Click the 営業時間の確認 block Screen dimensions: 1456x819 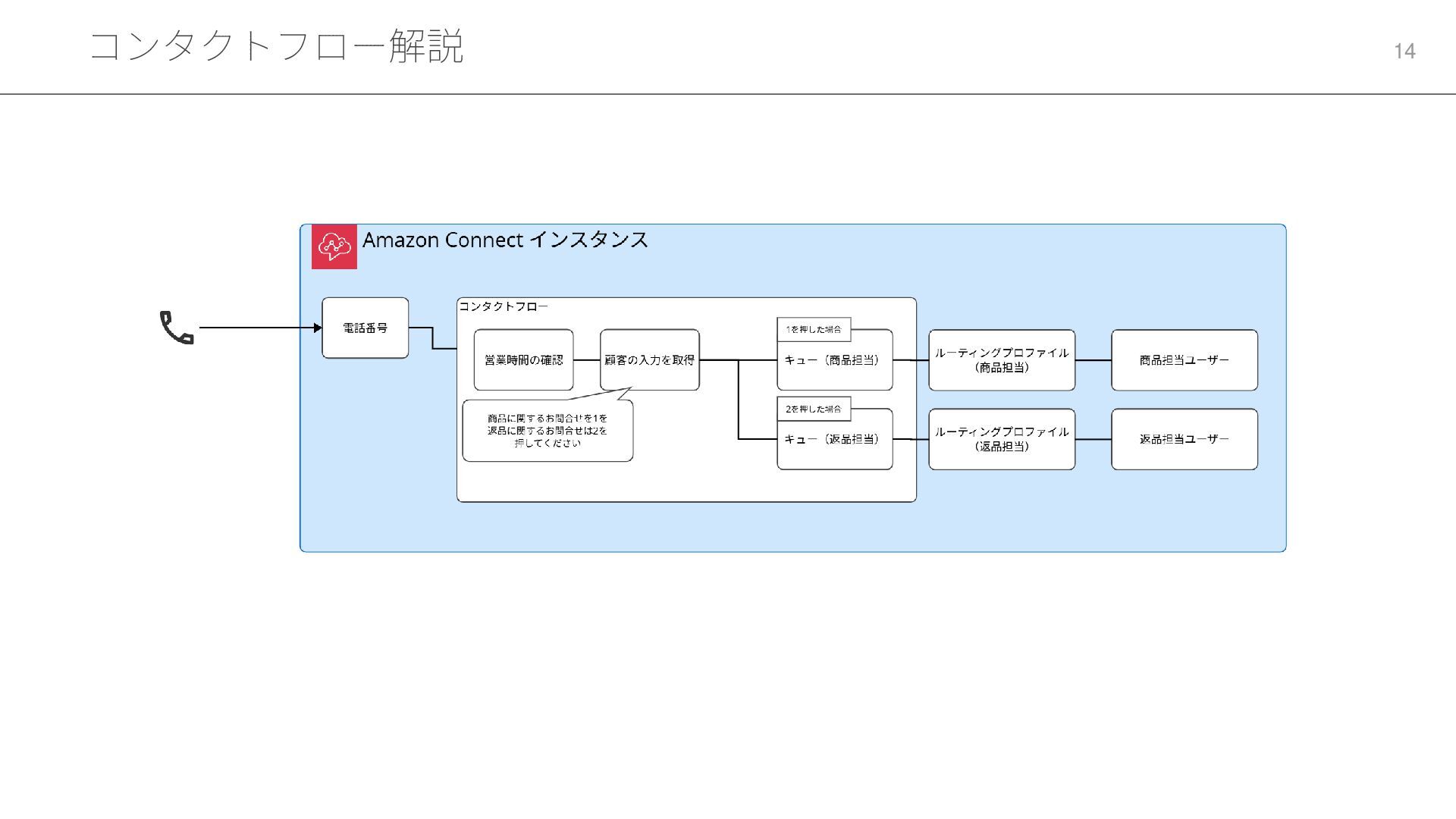pyautogui.click(x=523, y=360)
